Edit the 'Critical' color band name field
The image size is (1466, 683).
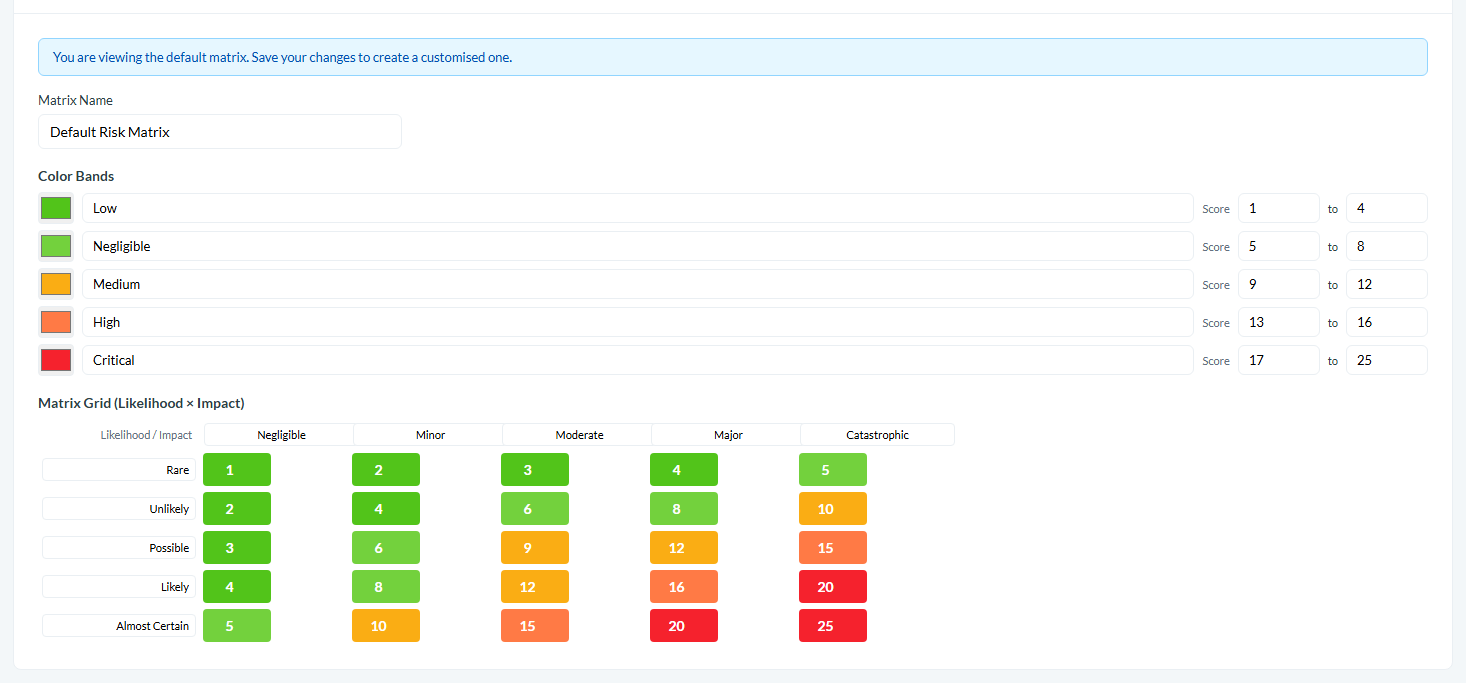[x=638, y=360]
